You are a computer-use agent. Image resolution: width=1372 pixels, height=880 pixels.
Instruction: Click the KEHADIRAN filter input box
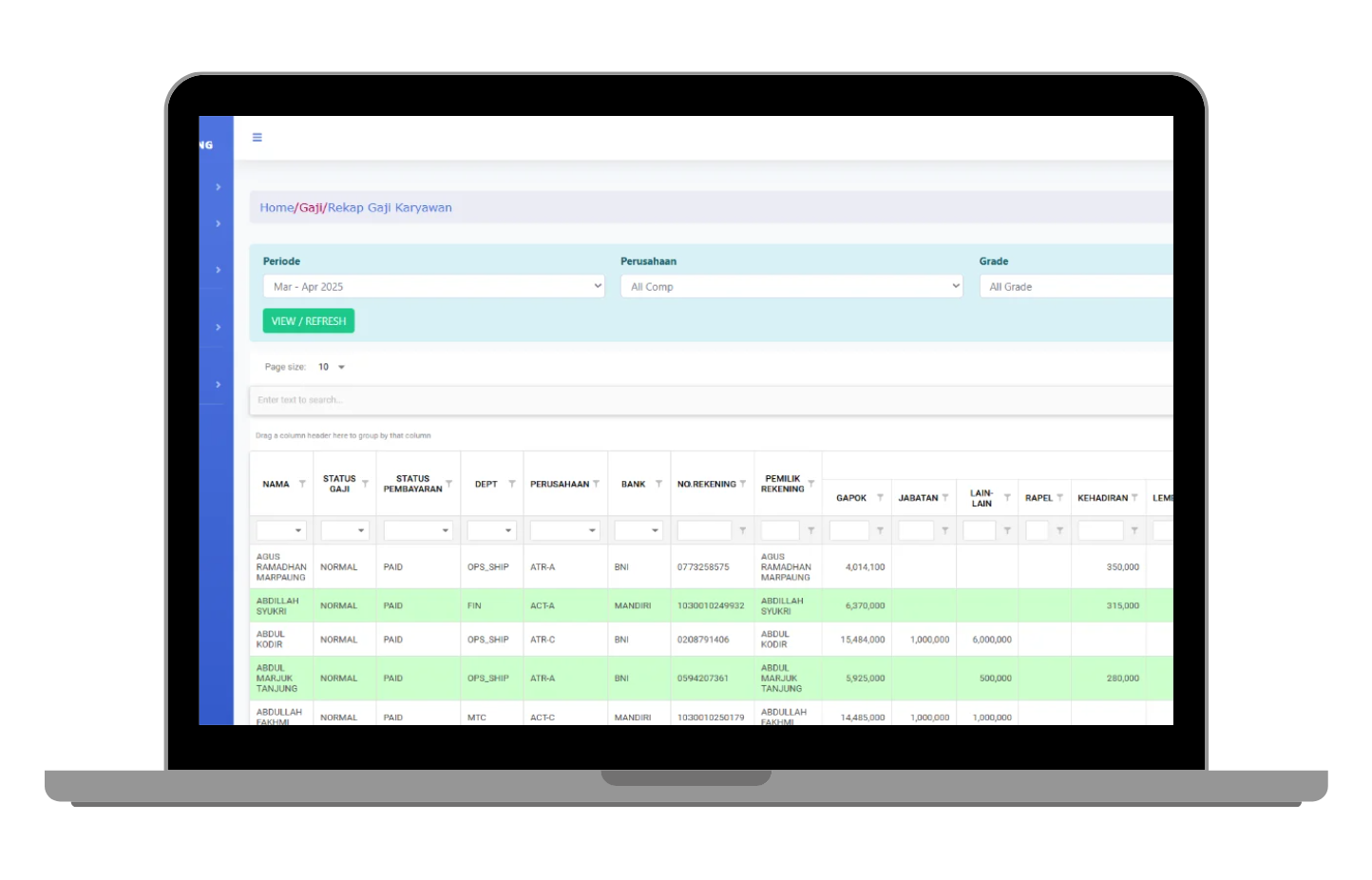tap(1100, 530)
